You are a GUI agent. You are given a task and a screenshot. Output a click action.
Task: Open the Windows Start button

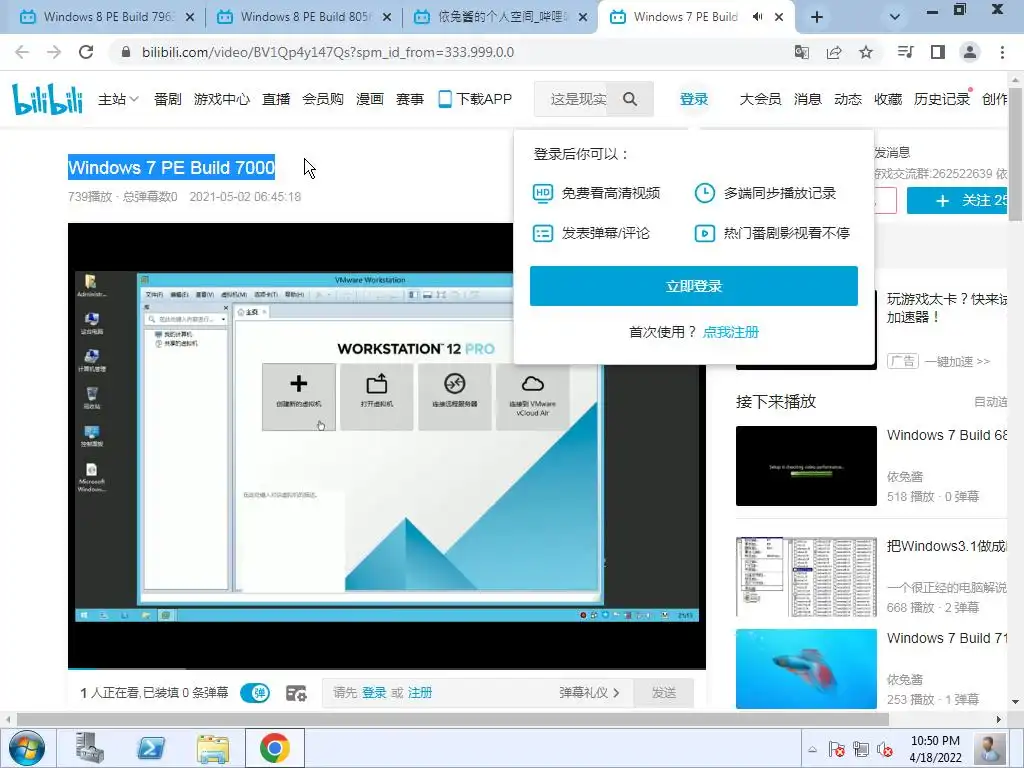pos(27,748)
